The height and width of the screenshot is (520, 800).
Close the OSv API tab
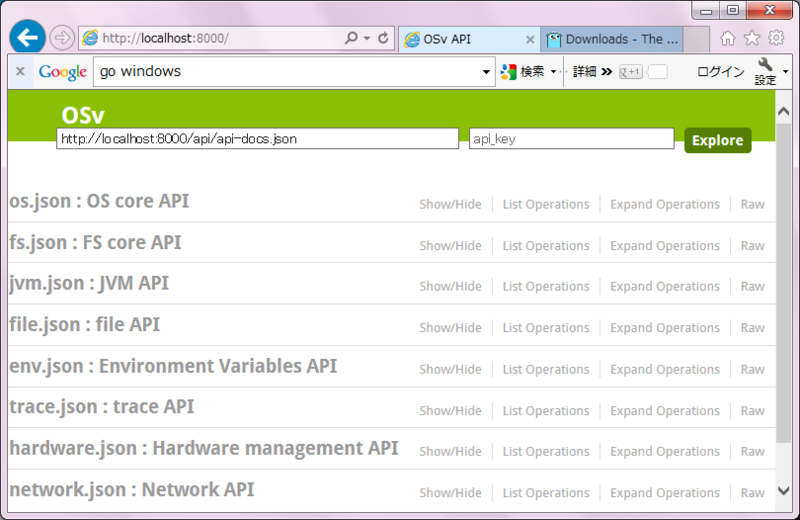[530, 39]
